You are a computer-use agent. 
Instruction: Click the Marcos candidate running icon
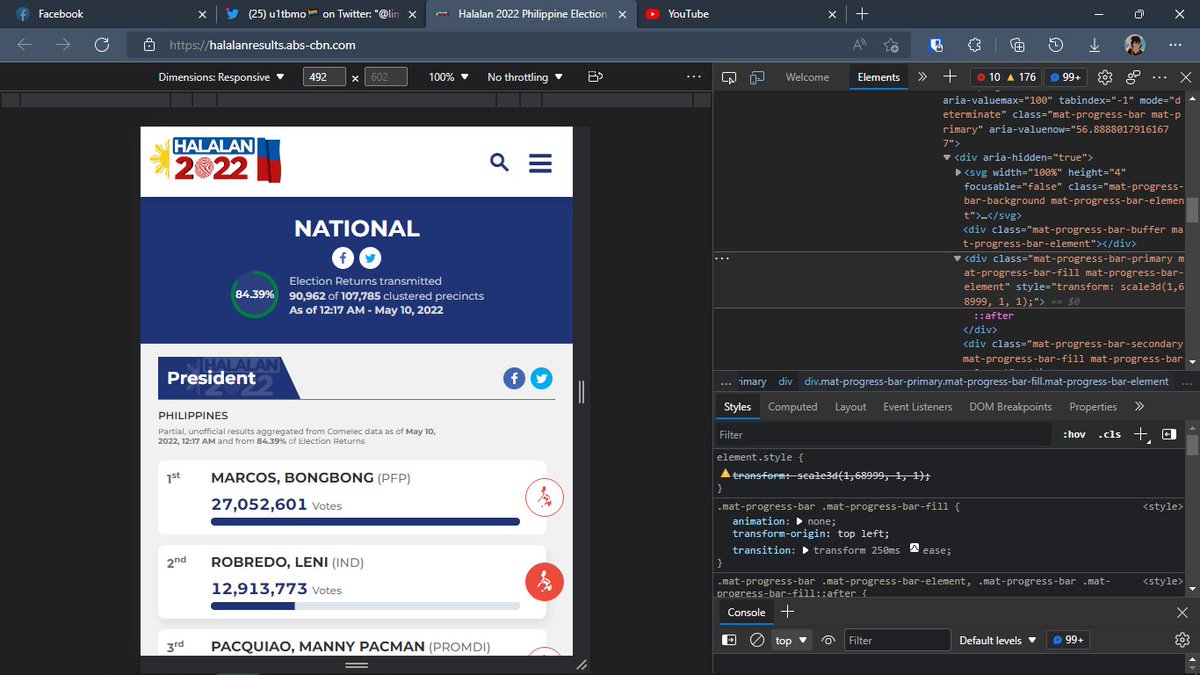pos(544,497)
